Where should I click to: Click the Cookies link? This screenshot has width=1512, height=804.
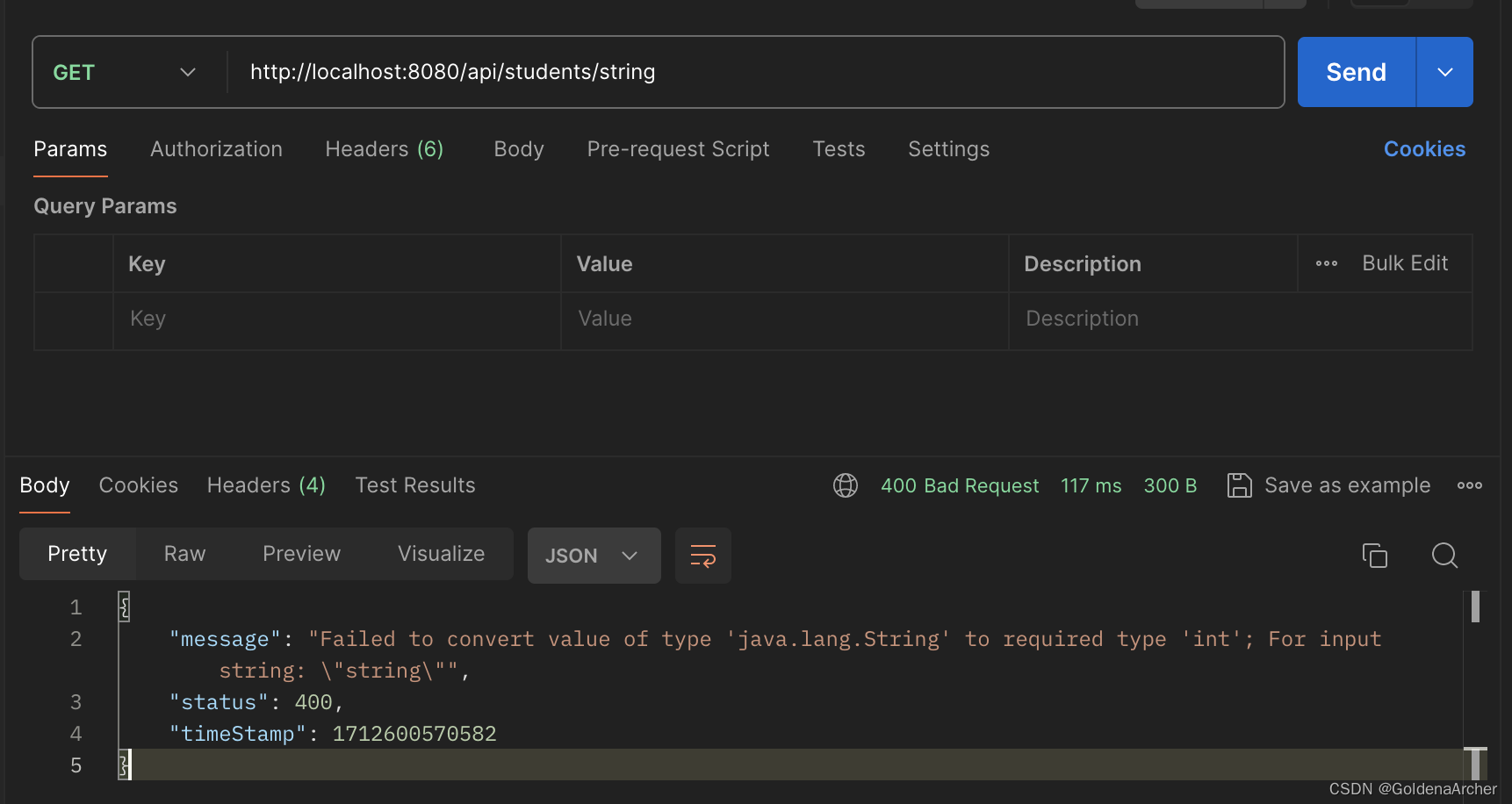[x=1424, y=149]
